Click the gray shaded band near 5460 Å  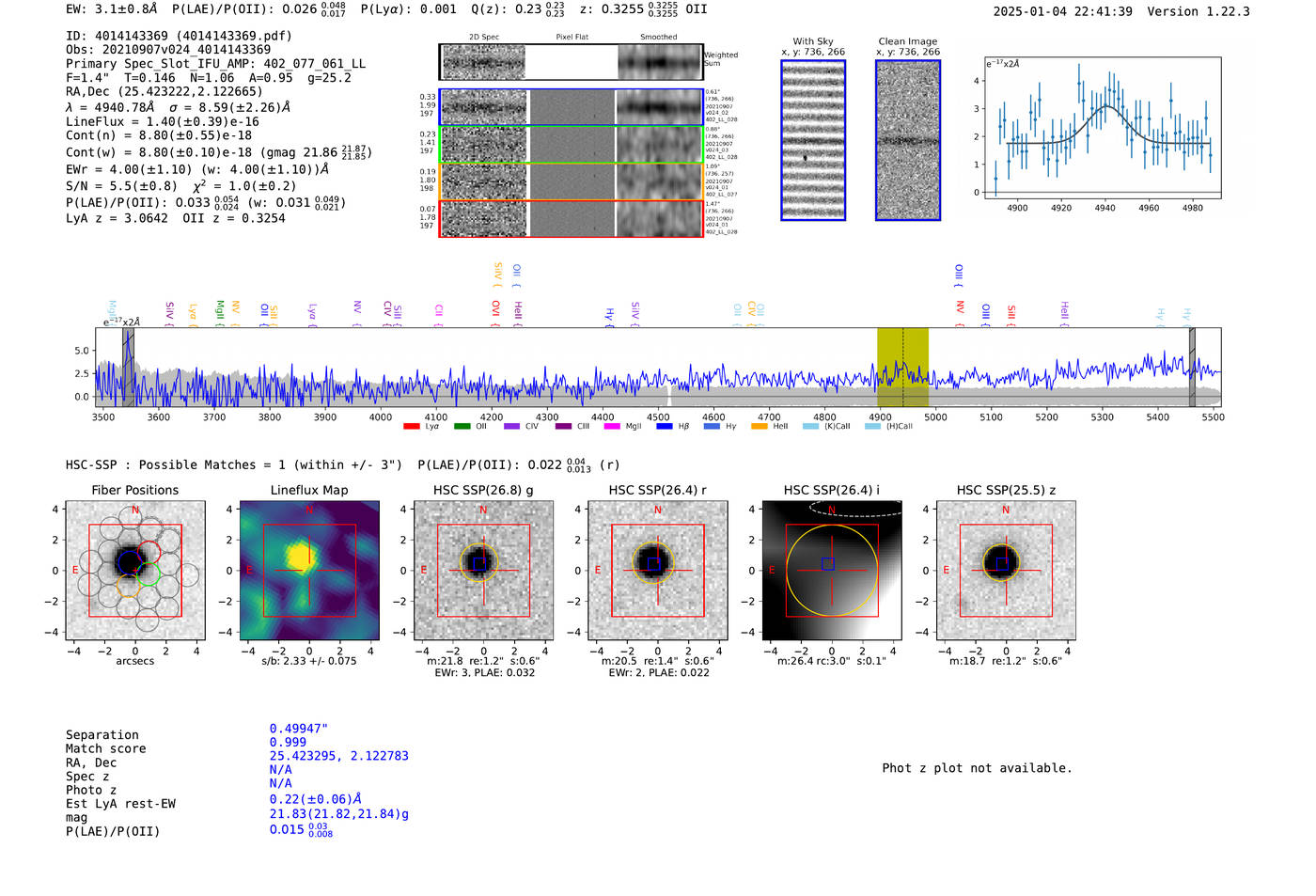pos(1192,367)
